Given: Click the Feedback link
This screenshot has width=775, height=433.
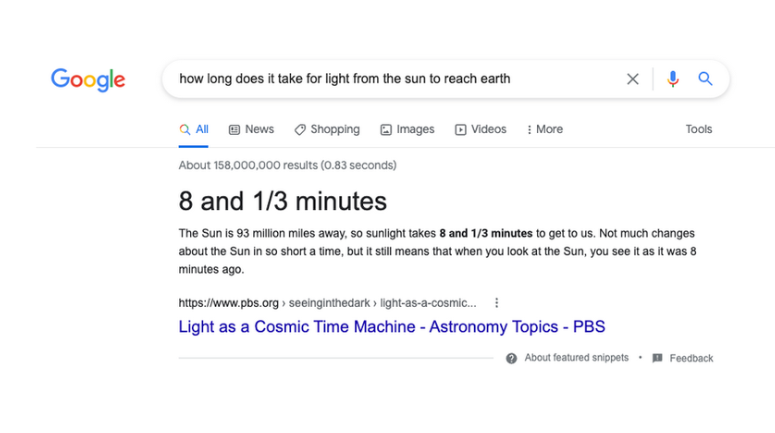Looking at the screenshot, I should tap(691, 358).
